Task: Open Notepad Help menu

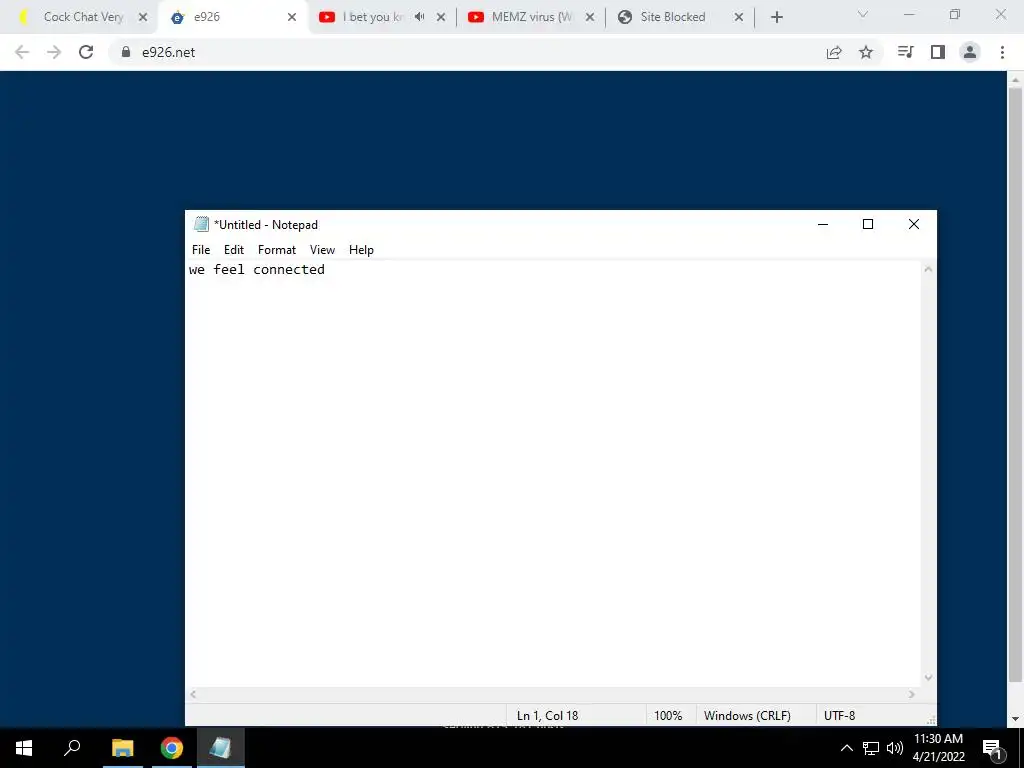Action: click(361, 249)
